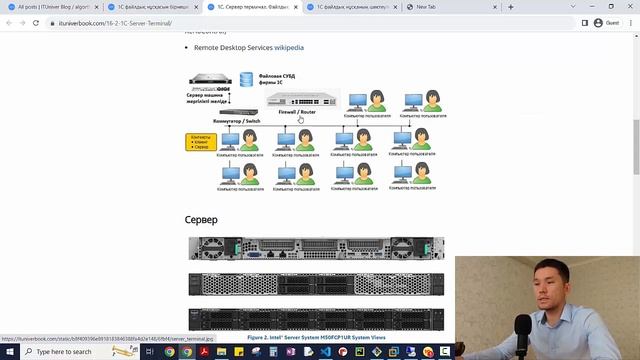Toggle browser side panel icon
This screenshot has height=360, width=640.
584,23
